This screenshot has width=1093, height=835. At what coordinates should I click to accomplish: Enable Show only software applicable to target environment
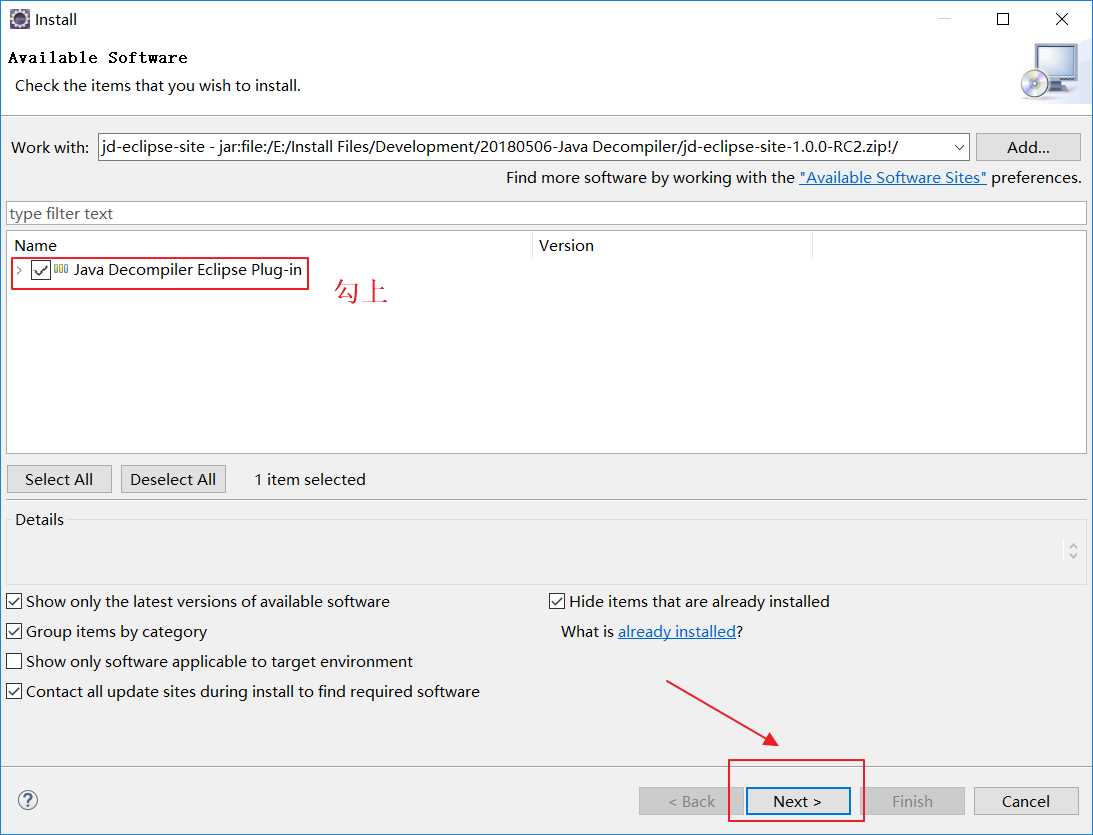click(14, 661)
